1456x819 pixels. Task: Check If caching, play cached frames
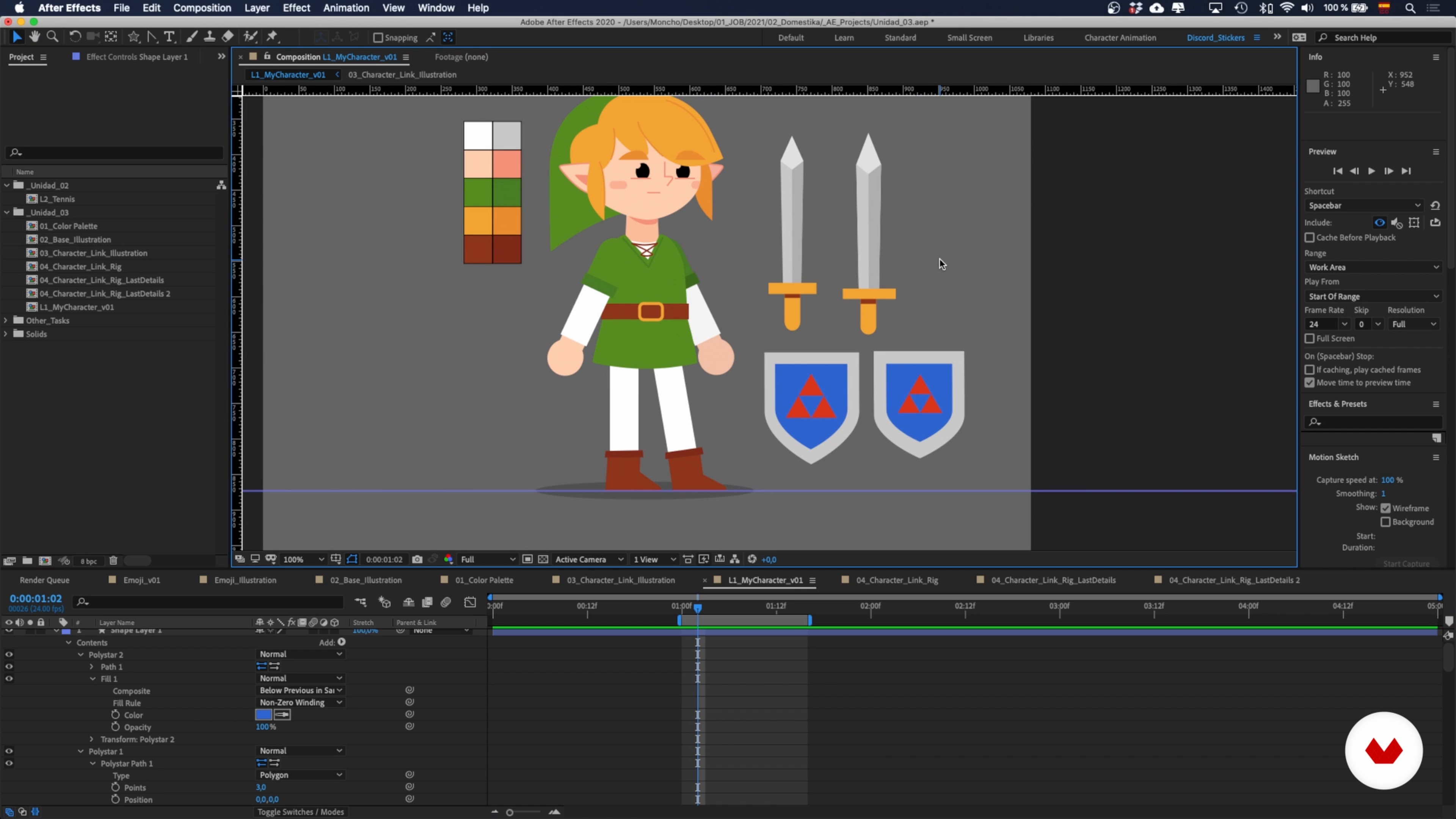(x=1310, y=370)
